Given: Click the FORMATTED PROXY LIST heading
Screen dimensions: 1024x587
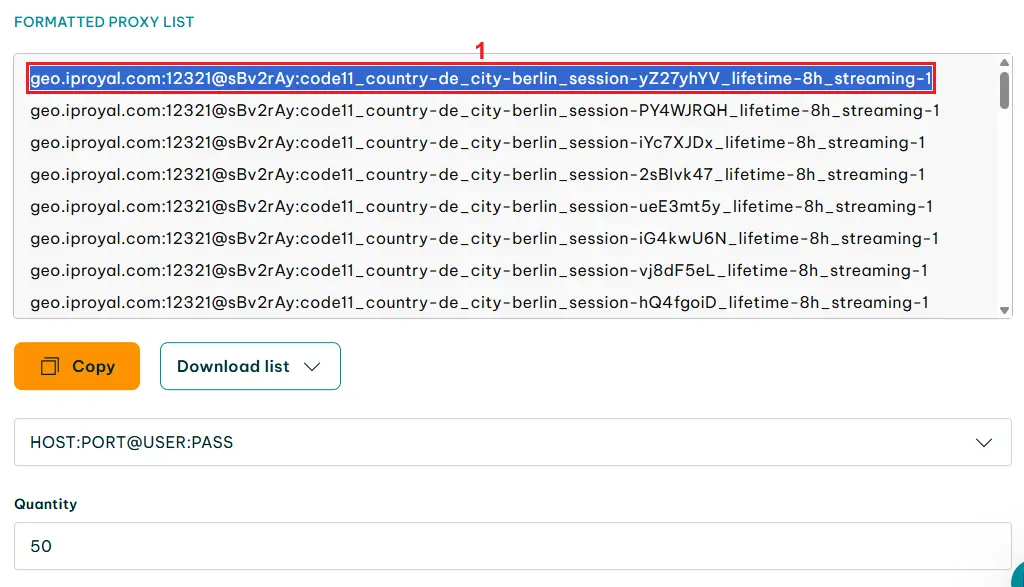Looking at the screenshot, I should coord(104,22).
